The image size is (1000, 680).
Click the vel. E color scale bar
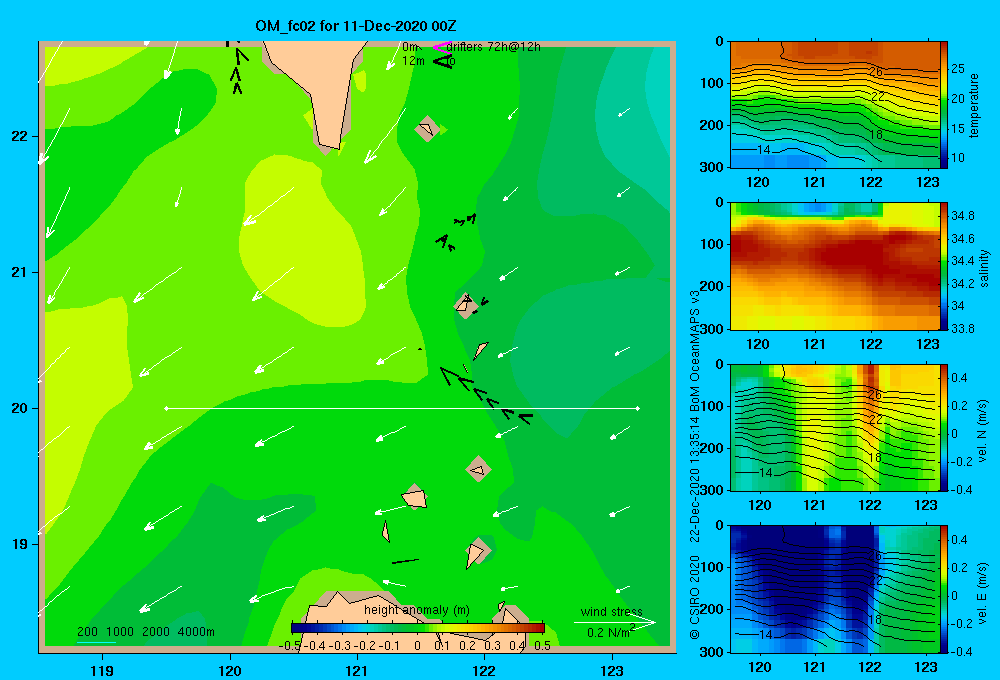[x=943, y=589]
